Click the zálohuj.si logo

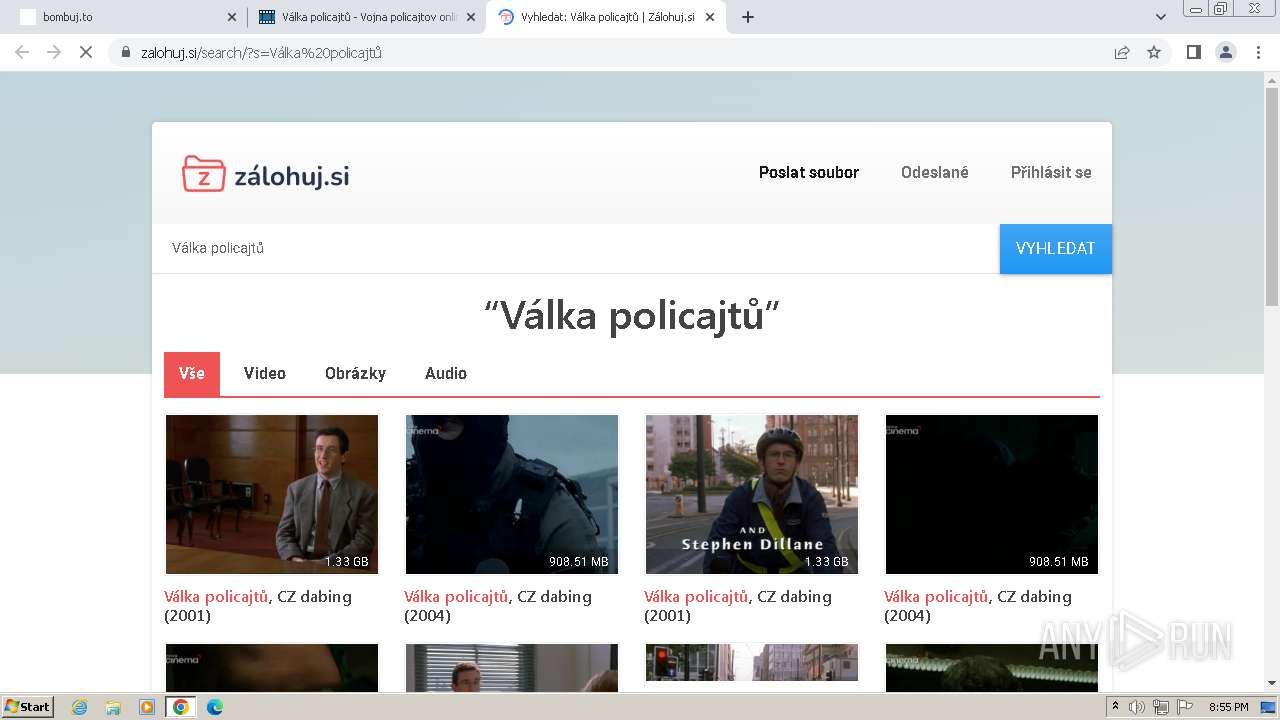tap(266, 174)
